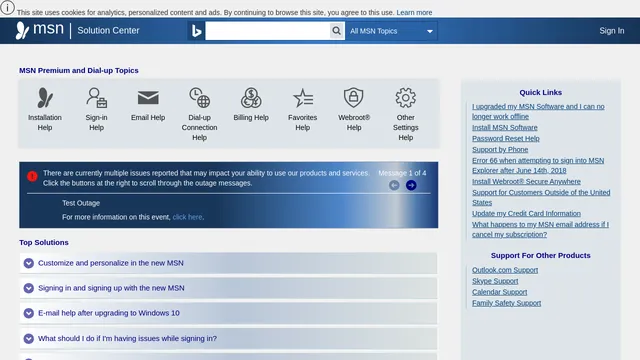Go to previous outage message arrow
Screen dimensions: 640x360
(x=394, y=185)
